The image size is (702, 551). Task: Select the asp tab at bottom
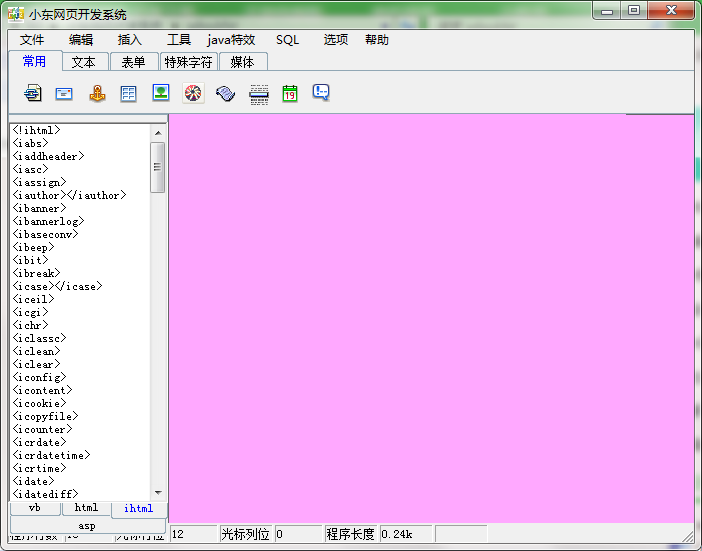(87, 525)
